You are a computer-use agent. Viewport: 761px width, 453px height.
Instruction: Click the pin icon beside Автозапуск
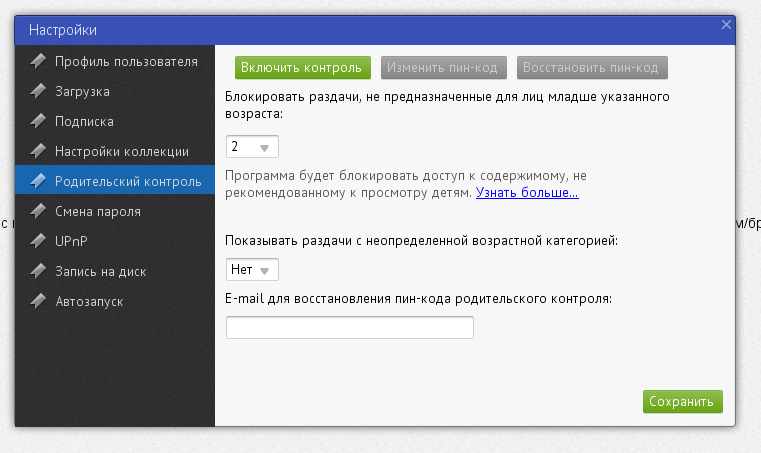point(38,301)
